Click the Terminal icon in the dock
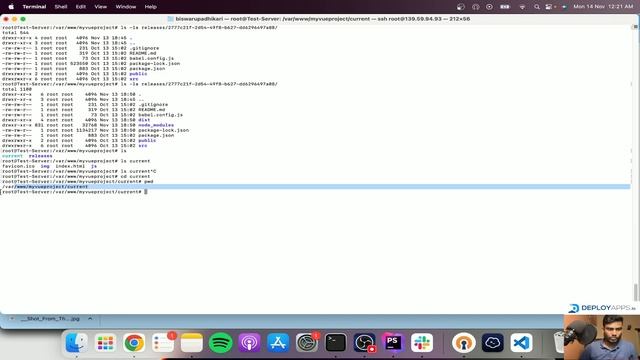Viewport: 640px width, 360px height. pos(336,343)
